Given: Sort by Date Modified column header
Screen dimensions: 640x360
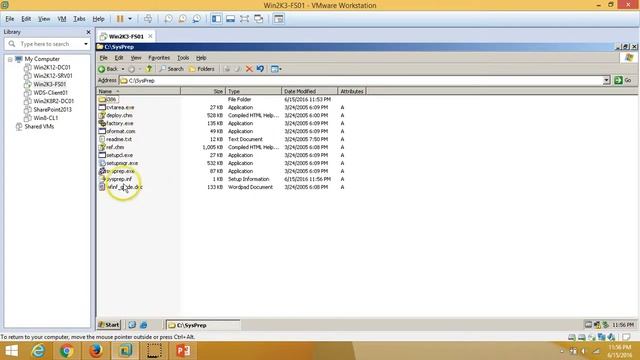Looking at the screenshot, I should click(309, 91).
